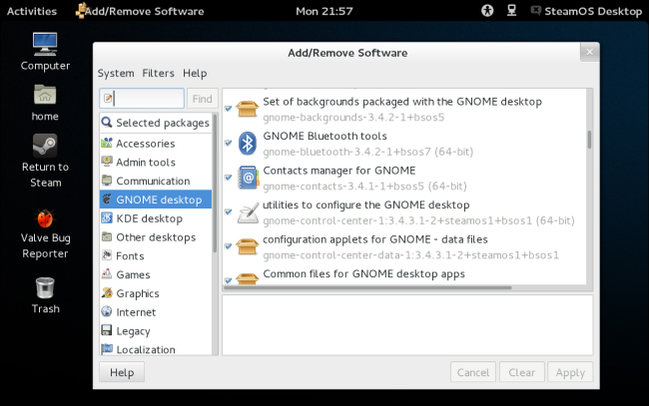
Task: Open the Filters menu
Action: (158, 73)
